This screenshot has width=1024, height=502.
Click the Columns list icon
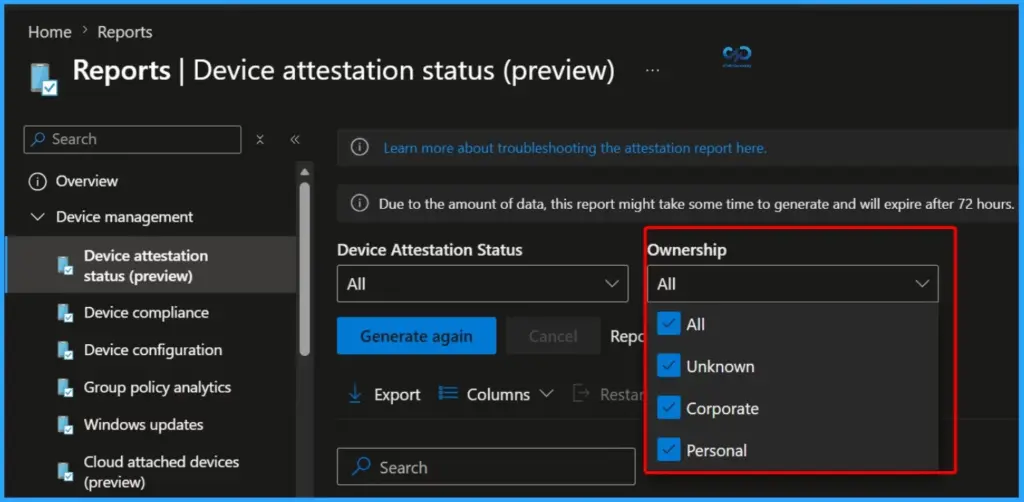click(448, 394)
